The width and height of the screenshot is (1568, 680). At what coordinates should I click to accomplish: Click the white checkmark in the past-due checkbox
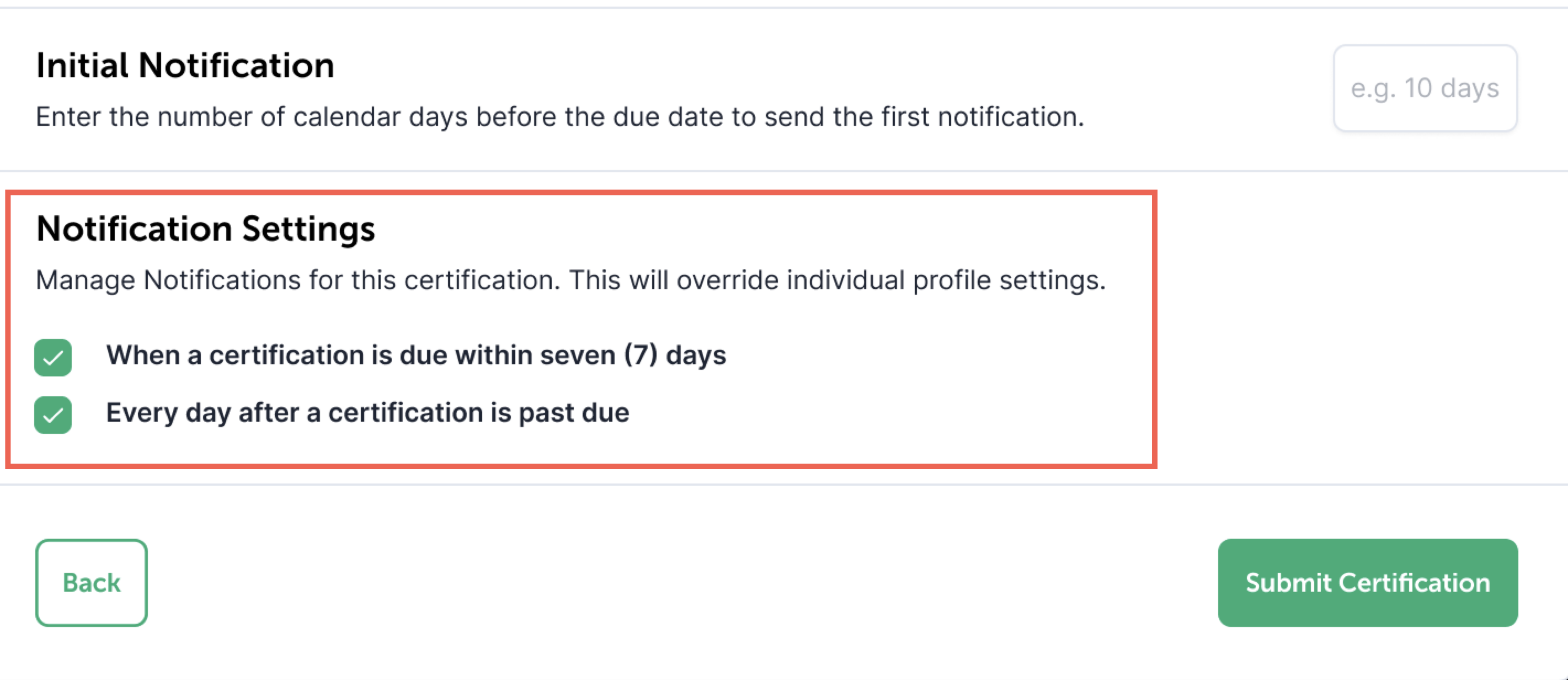point(53,416)
